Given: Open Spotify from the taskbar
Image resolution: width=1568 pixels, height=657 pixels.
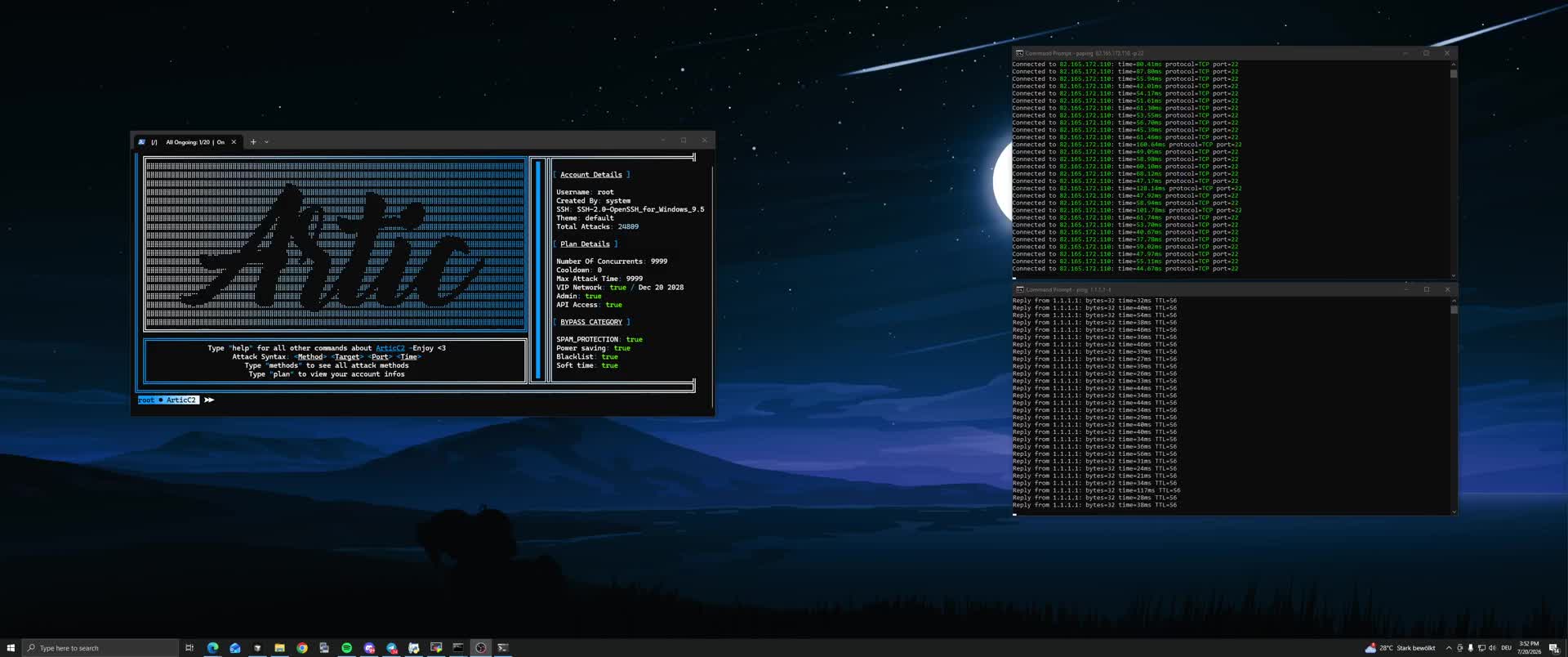Looking at the screenshot, I should click(346, 648).
